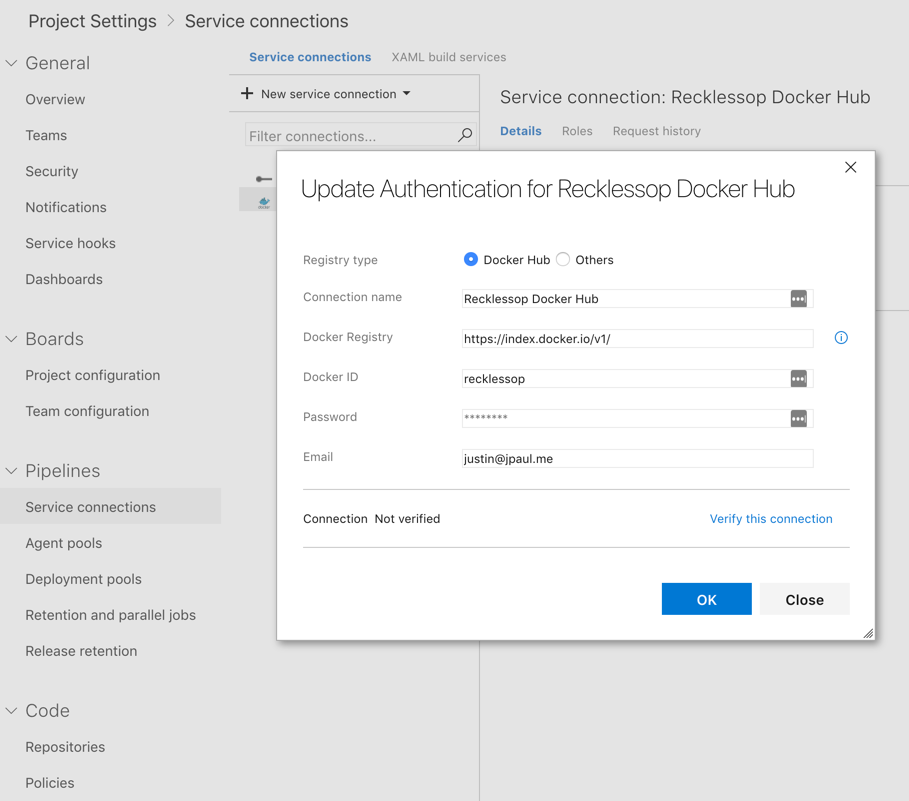
Task: Click the Boards section heading
Action: click(x=54, y=338)
